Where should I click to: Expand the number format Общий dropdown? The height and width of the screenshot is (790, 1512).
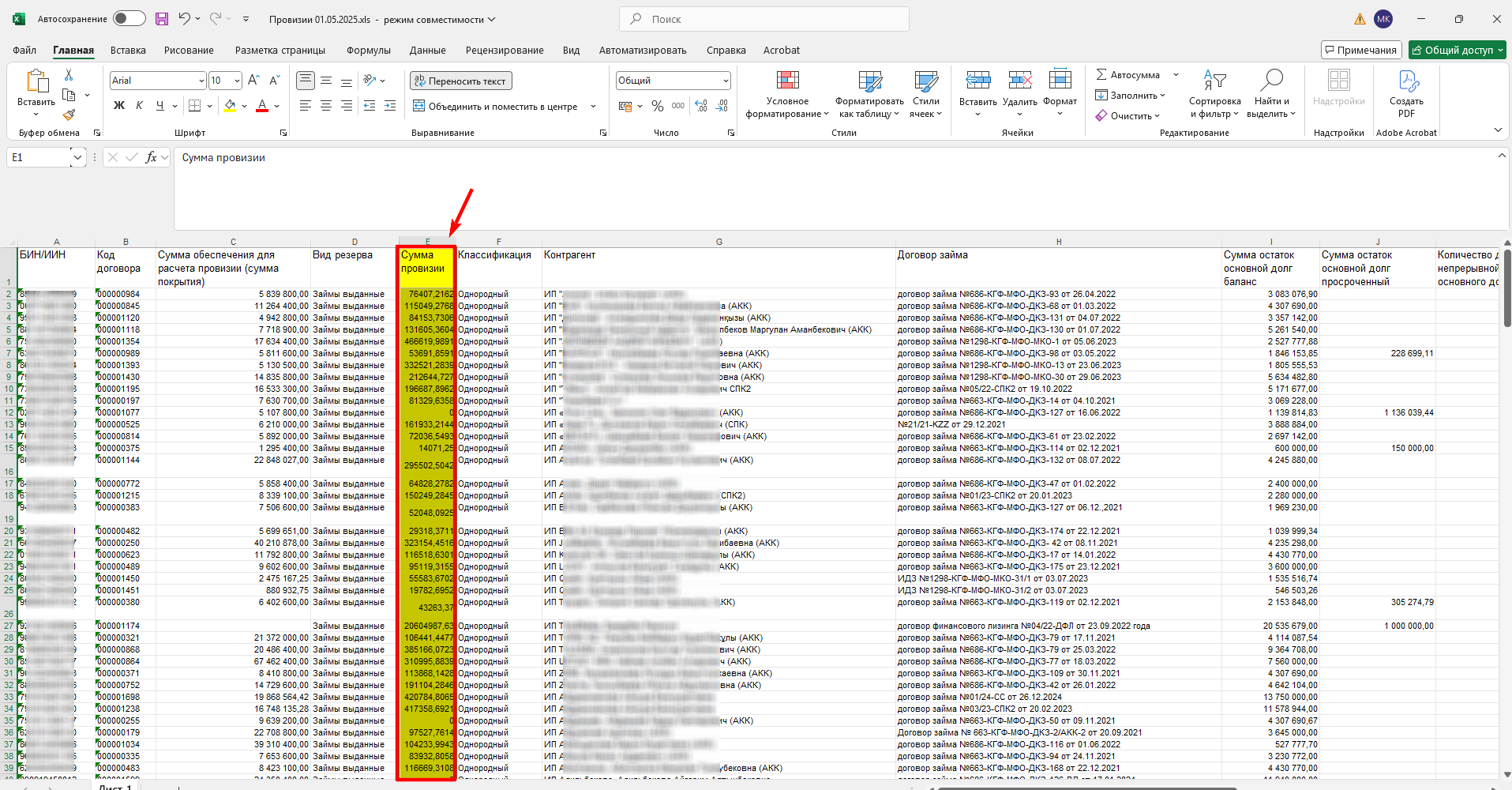point(725,81)
